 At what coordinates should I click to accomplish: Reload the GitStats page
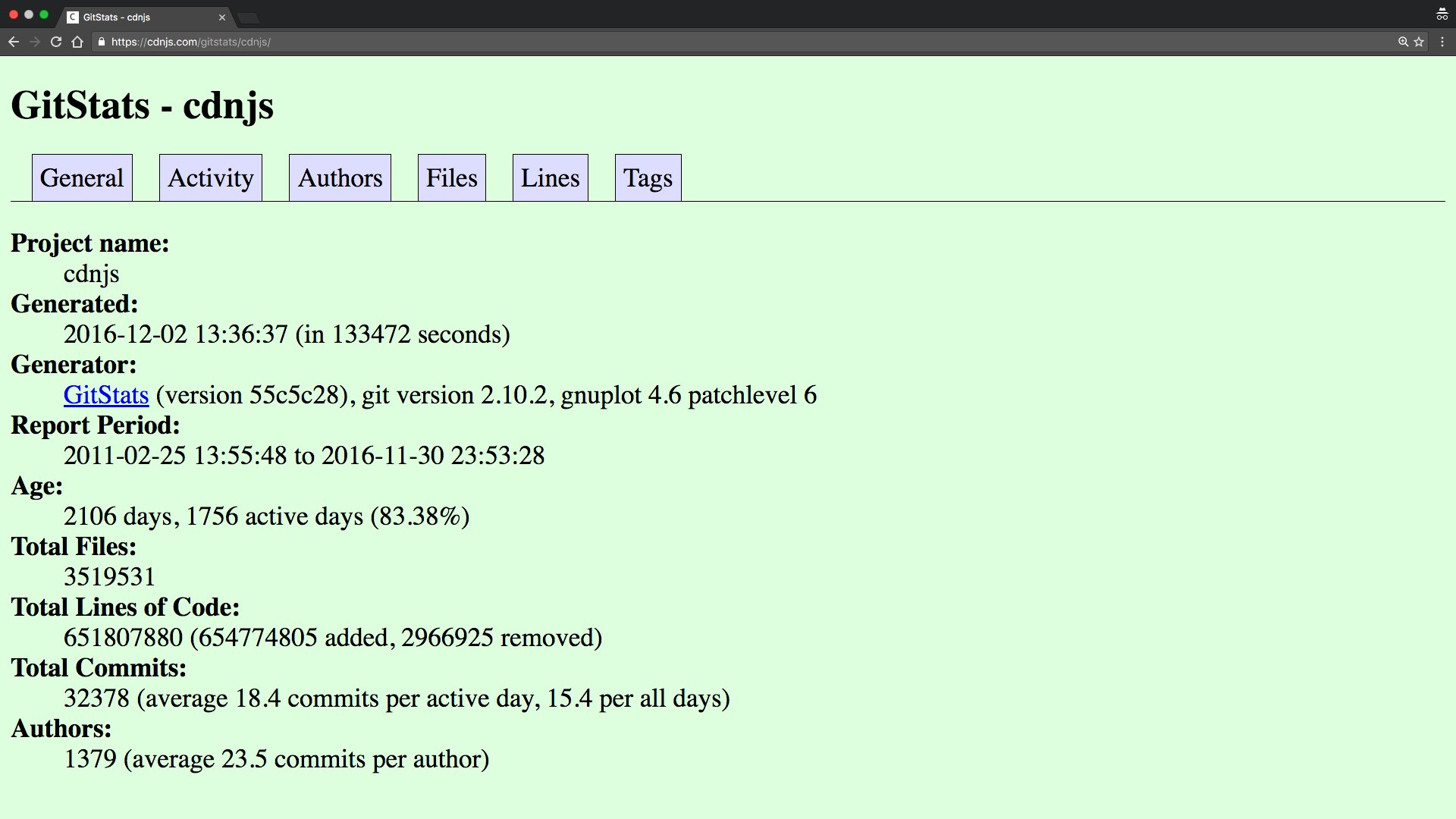coord(56,42)
